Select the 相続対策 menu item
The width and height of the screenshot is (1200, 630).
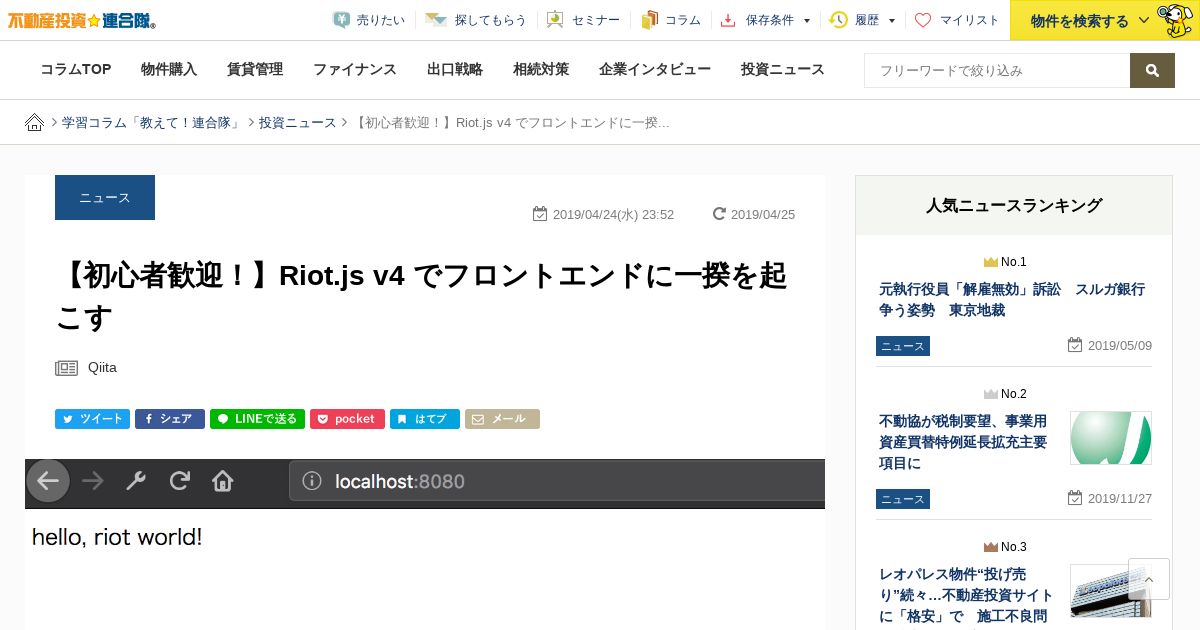[x=541, y=69]
